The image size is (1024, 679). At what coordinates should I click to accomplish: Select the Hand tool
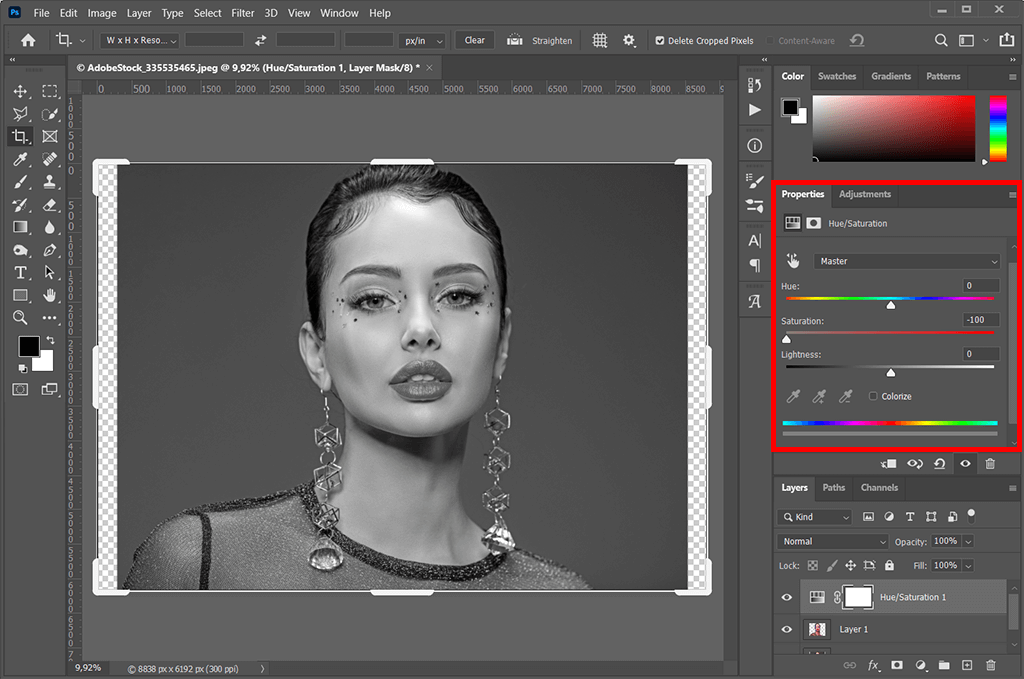coord(50,295)
